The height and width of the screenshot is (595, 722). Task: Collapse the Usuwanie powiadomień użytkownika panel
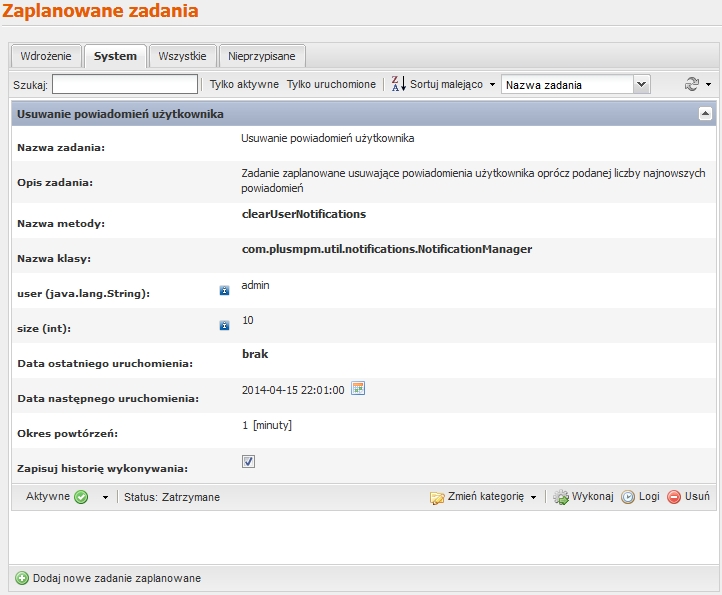pyautogui.click(x=704, y=114)
